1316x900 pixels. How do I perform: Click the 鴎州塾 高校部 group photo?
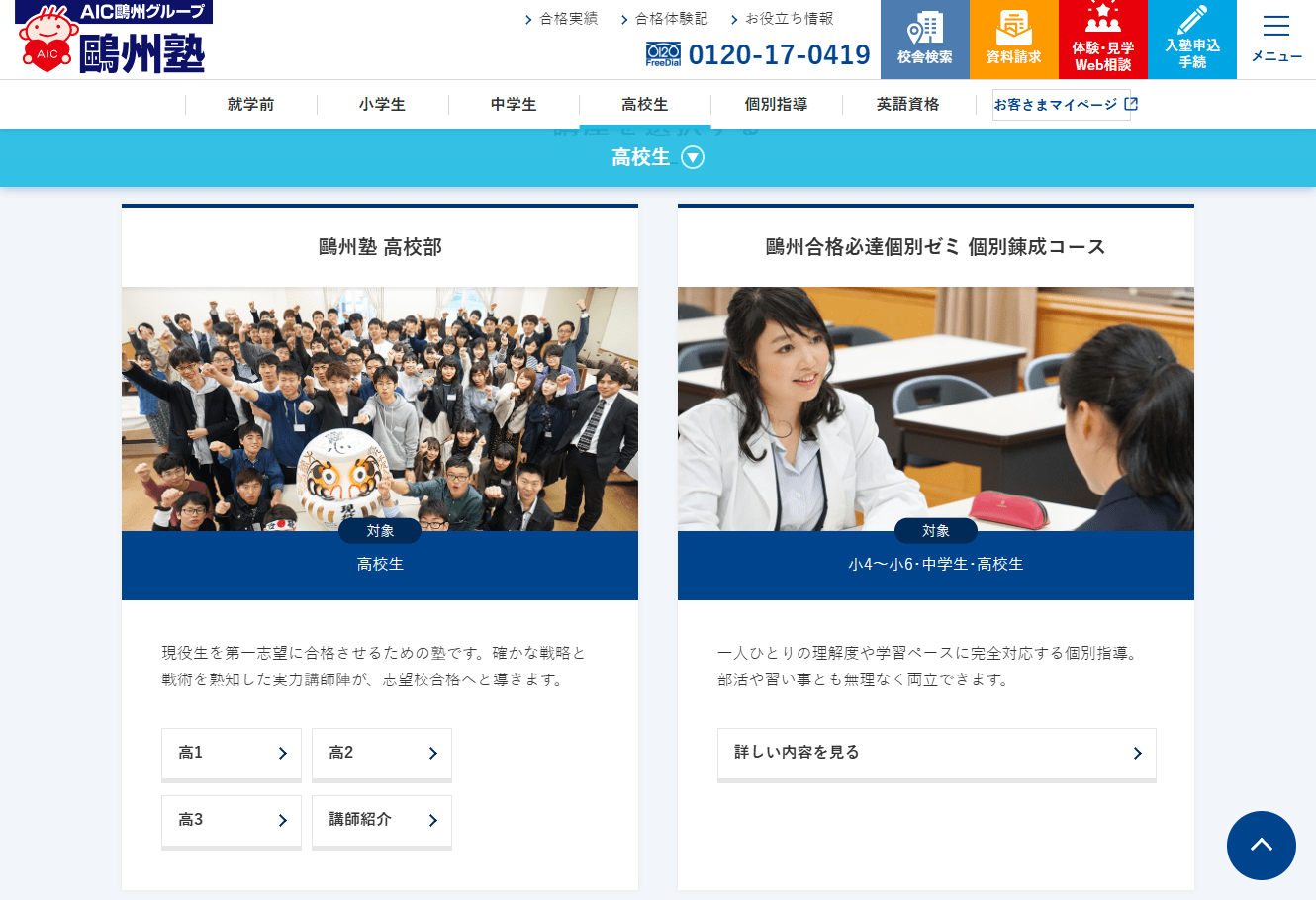pyautogui.click(x=380, y=408)
